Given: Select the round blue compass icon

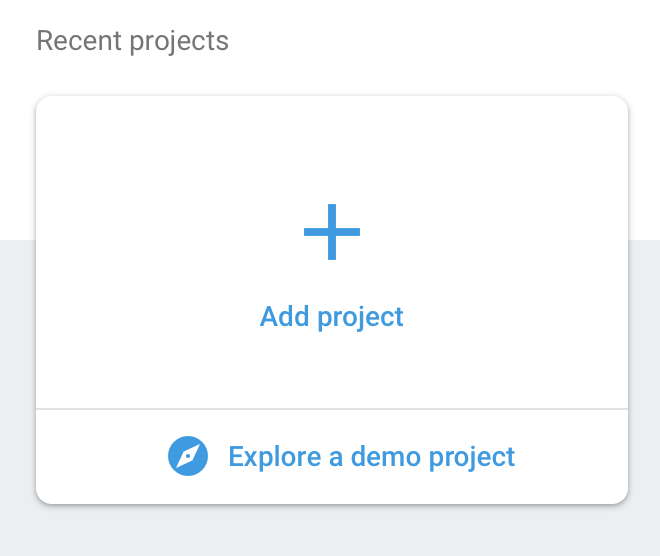Looking at the screenshot, I should click(x=188, y=457).
